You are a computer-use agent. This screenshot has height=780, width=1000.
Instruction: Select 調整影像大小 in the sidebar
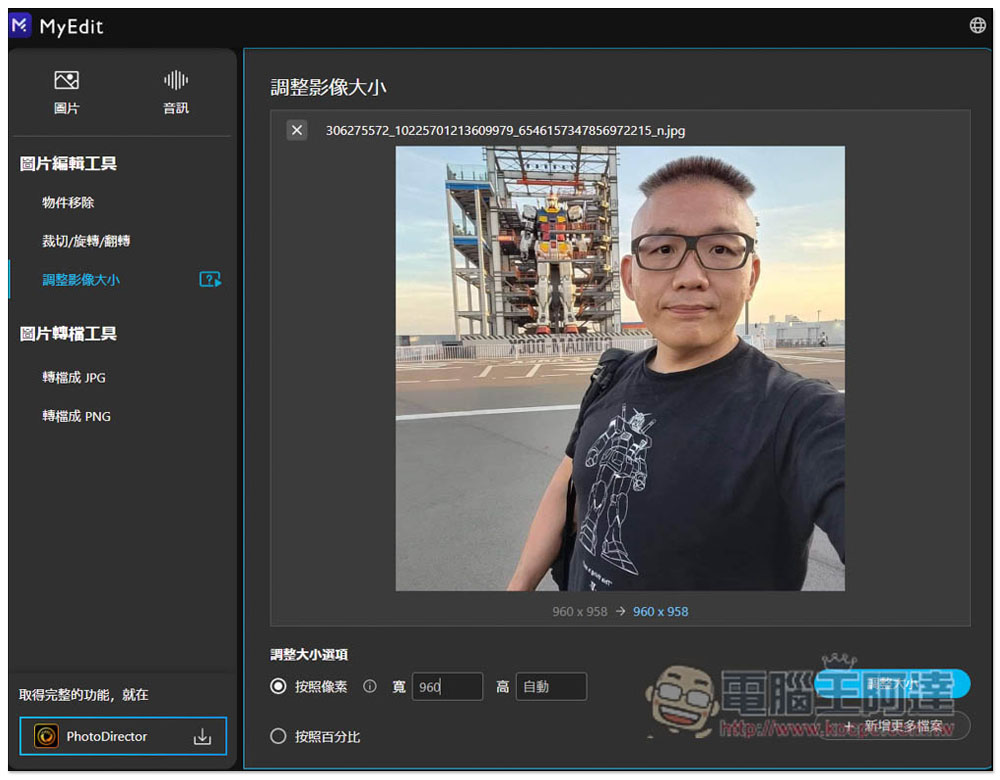pyautogui.click(x=81, y=280)
